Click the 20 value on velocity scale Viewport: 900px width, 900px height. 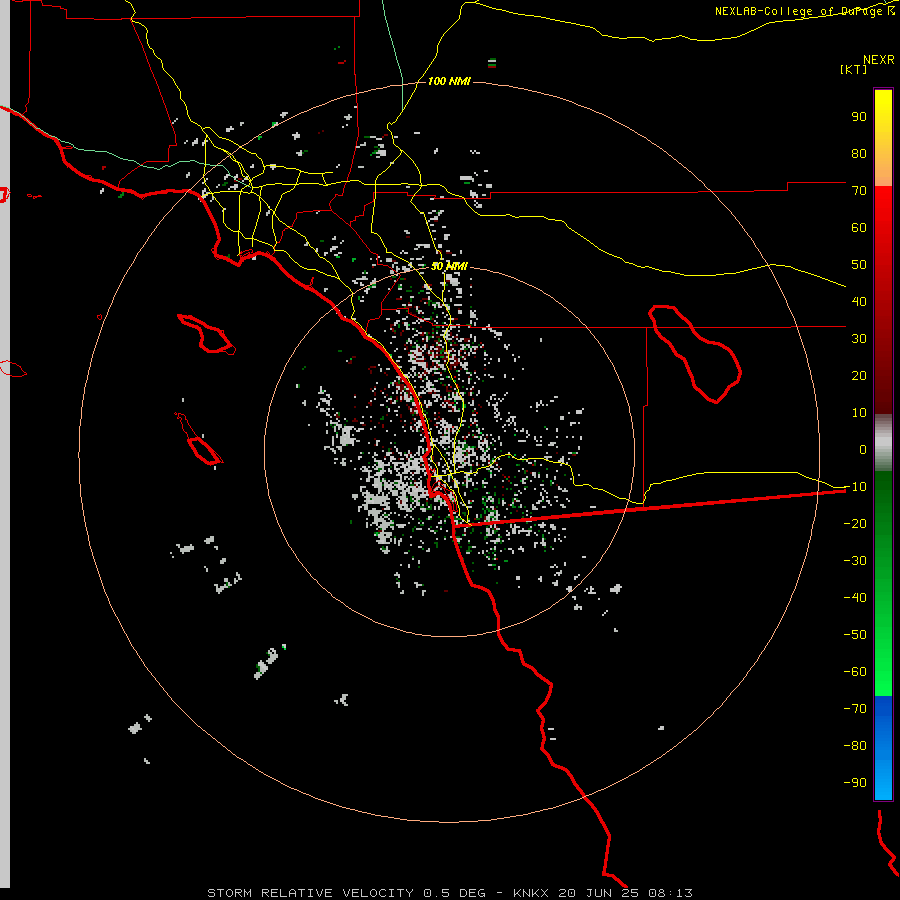pos(859,375)
